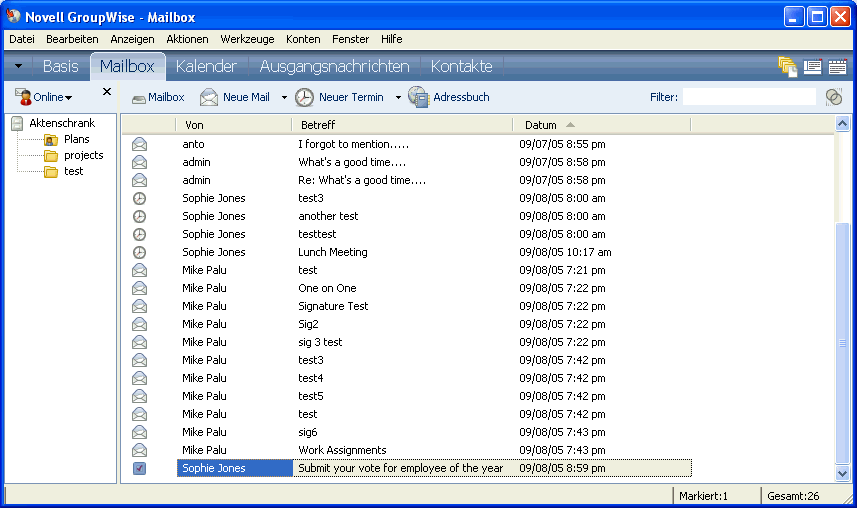Open the Adressbuch icon

(x=419, y=97)
